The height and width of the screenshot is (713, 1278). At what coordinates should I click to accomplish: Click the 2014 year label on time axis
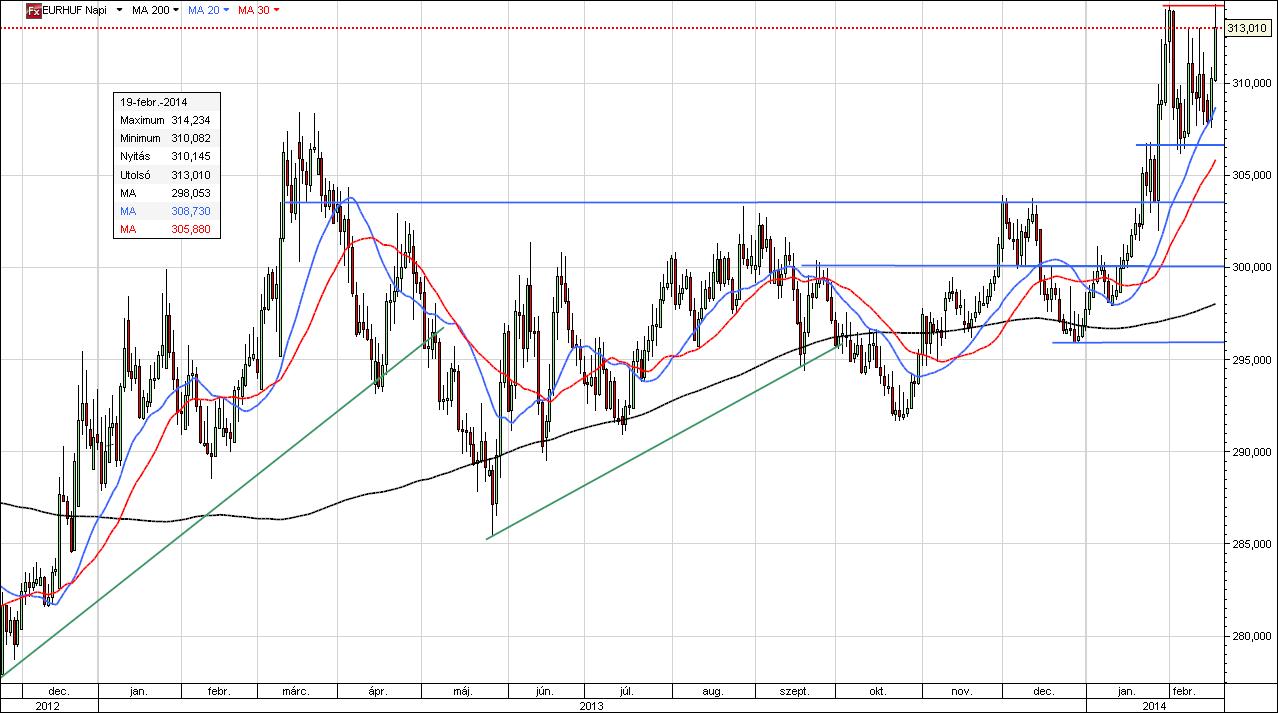[x=1153, y=705]
